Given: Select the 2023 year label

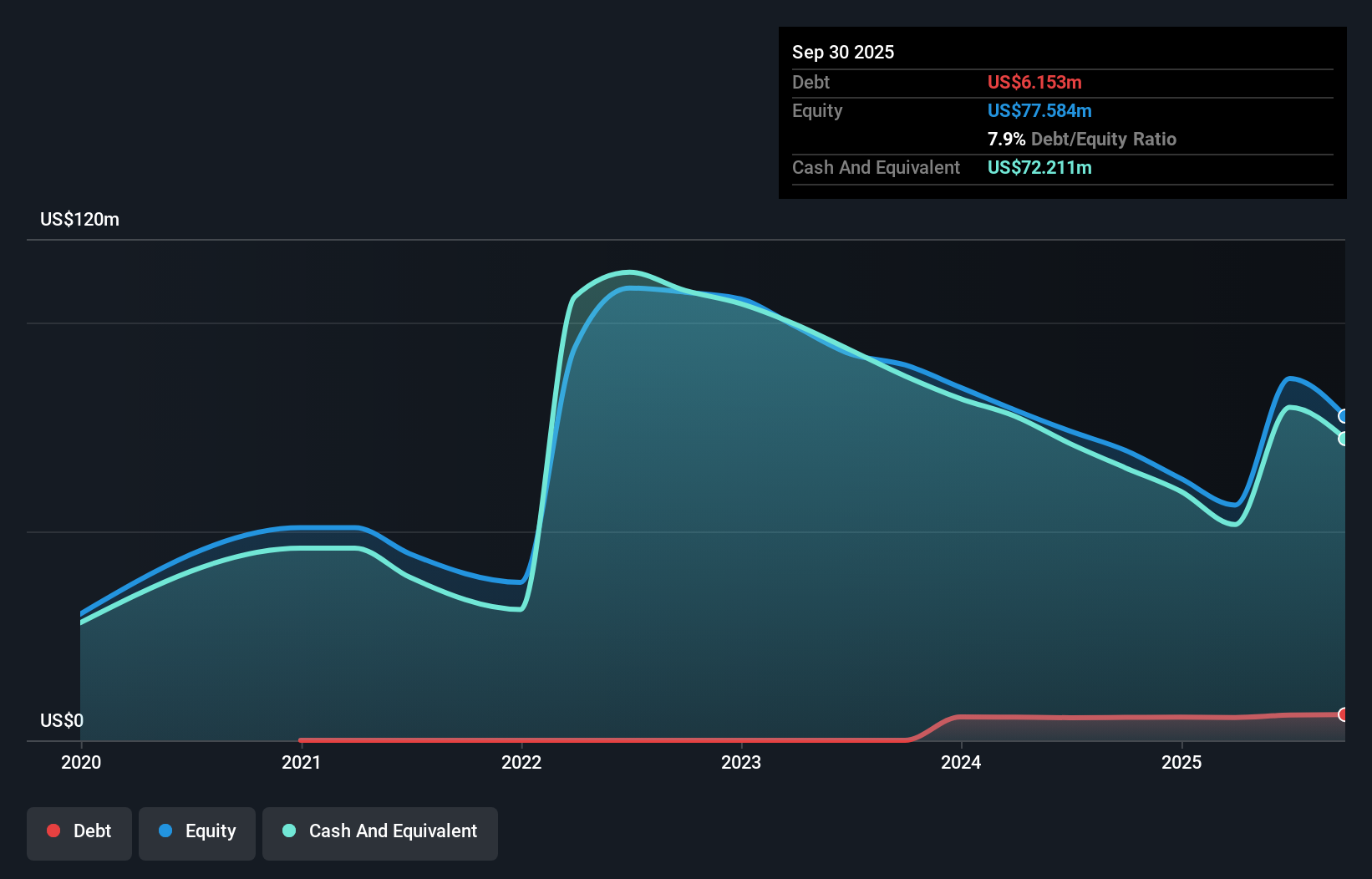Looking at the screenshot, I should pos(742,762).
